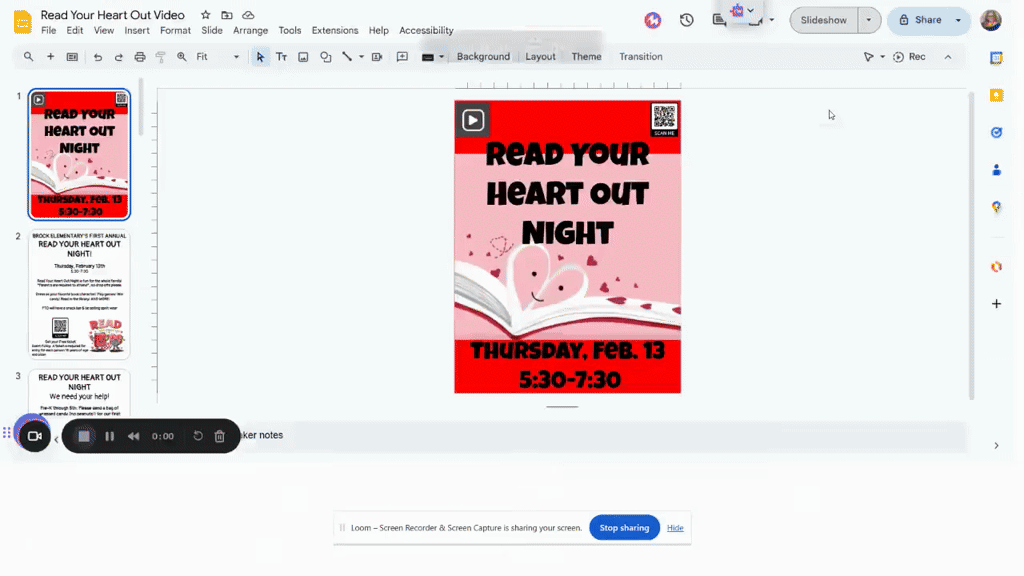
Task: Expand Share options dropdown arrow
Action: point(959,20)
